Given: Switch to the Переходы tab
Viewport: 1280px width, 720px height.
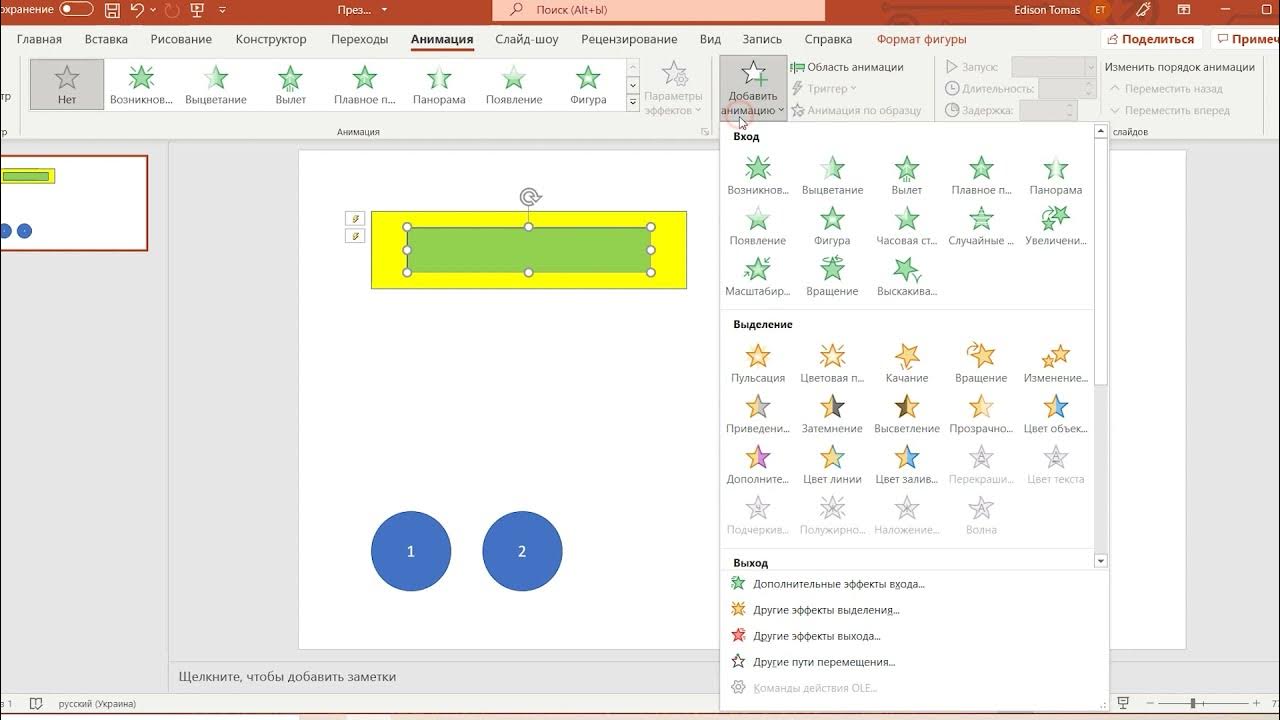Looking at the screenshot, I should [359, 40].
